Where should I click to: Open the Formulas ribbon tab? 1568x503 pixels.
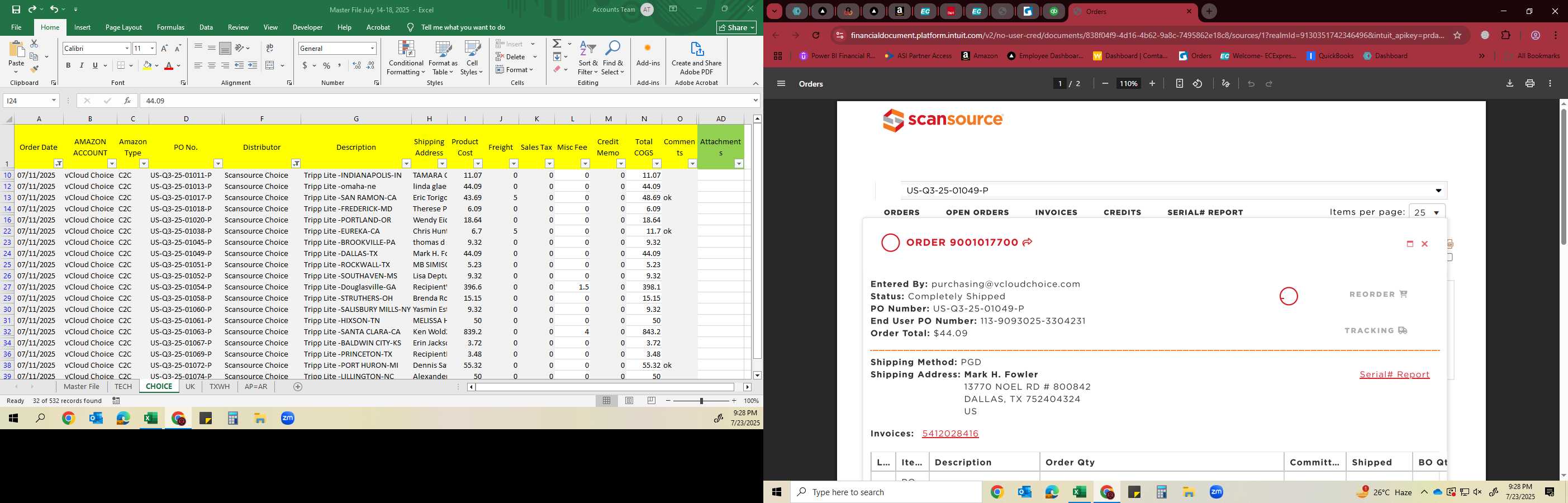pos(170,27)
